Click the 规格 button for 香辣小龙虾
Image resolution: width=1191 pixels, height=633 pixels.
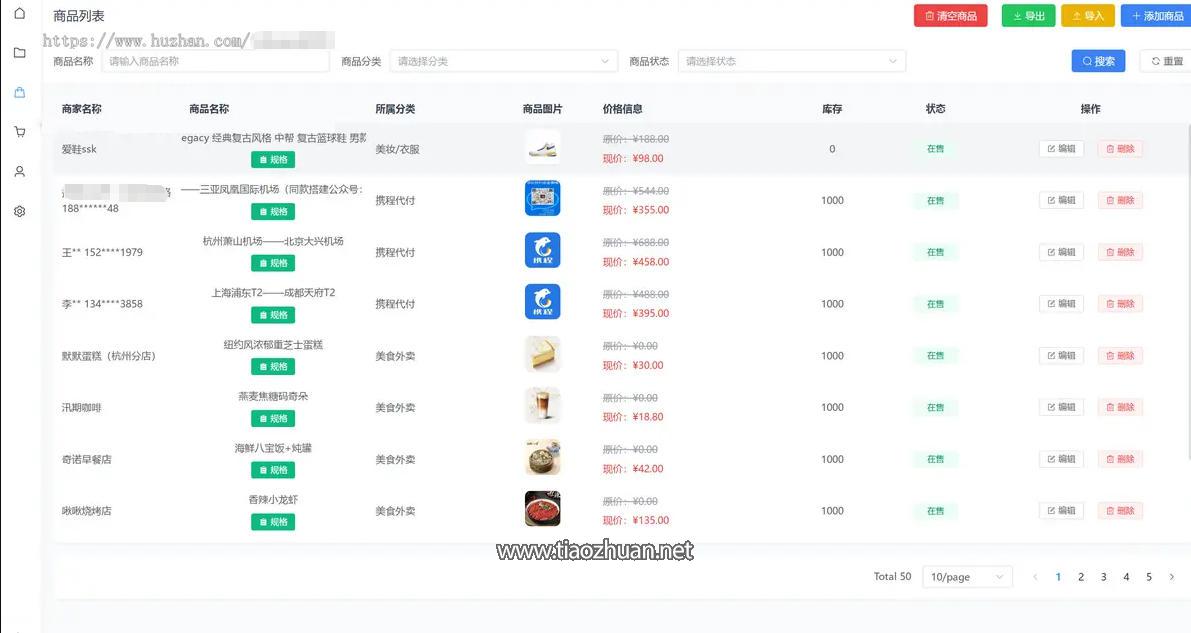click(x=273, y=522)
